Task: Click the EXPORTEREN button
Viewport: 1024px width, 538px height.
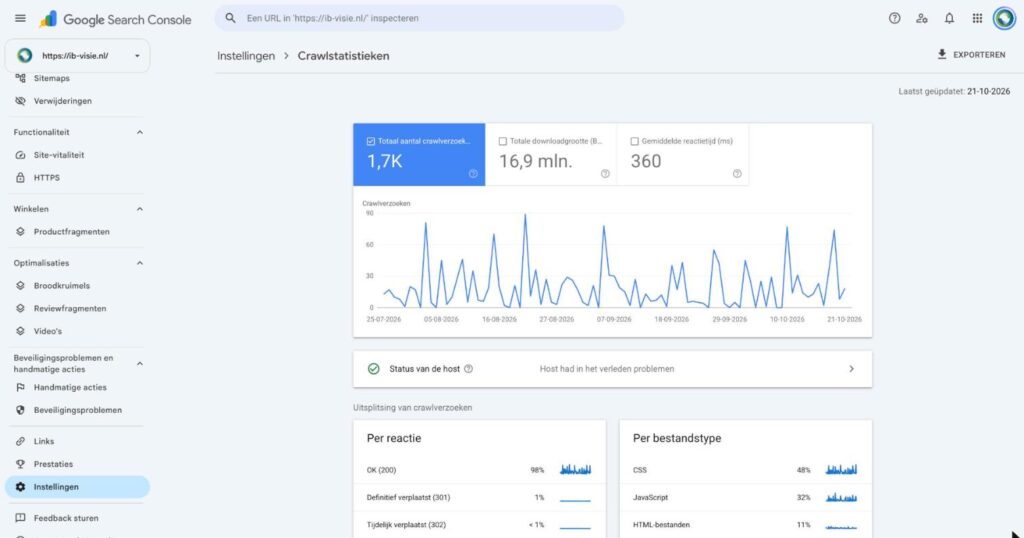Action: (x=971, y=55)
